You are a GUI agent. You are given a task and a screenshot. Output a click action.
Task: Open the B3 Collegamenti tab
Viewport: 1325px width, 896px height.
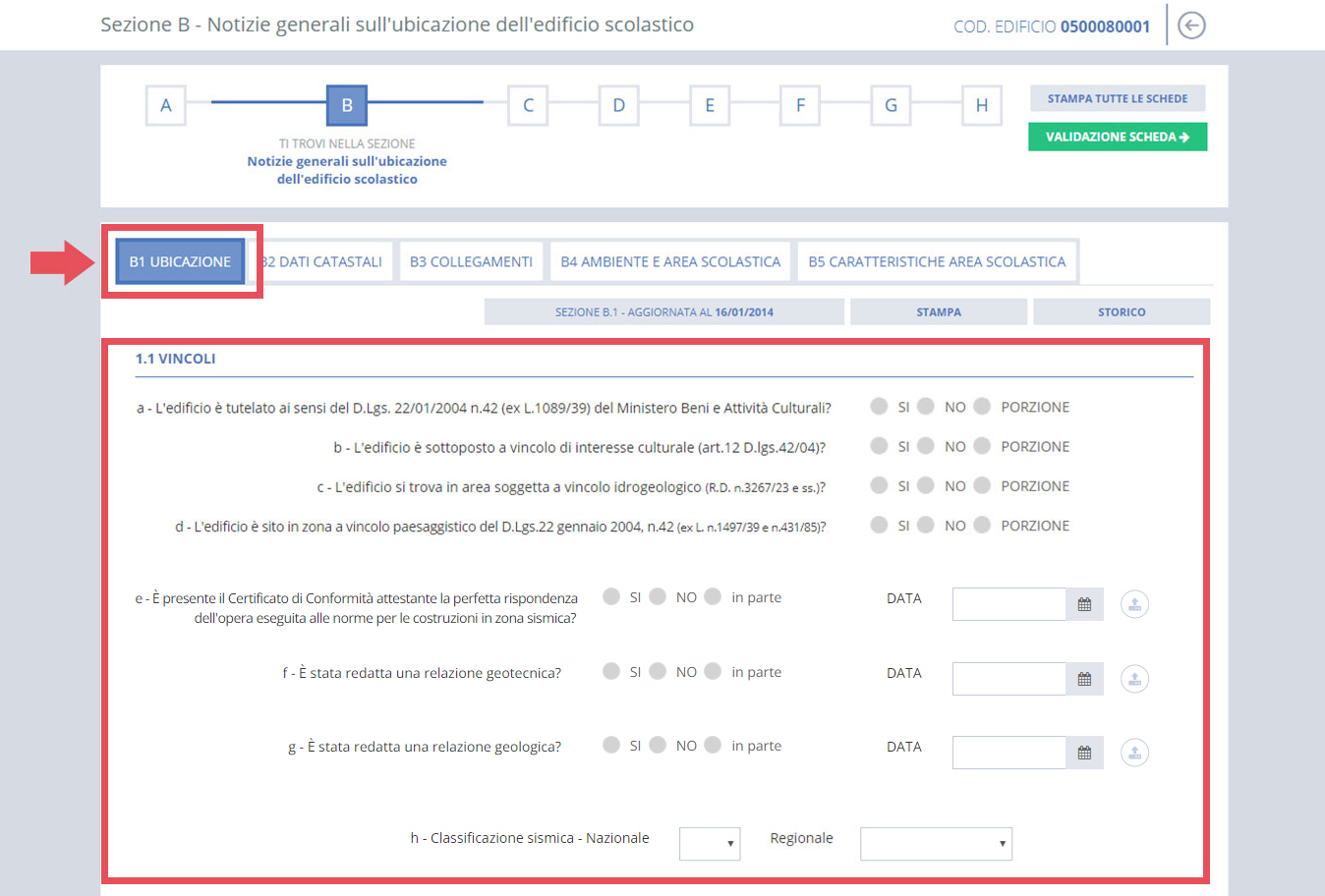pyautogui.click(x=471, y=261)
